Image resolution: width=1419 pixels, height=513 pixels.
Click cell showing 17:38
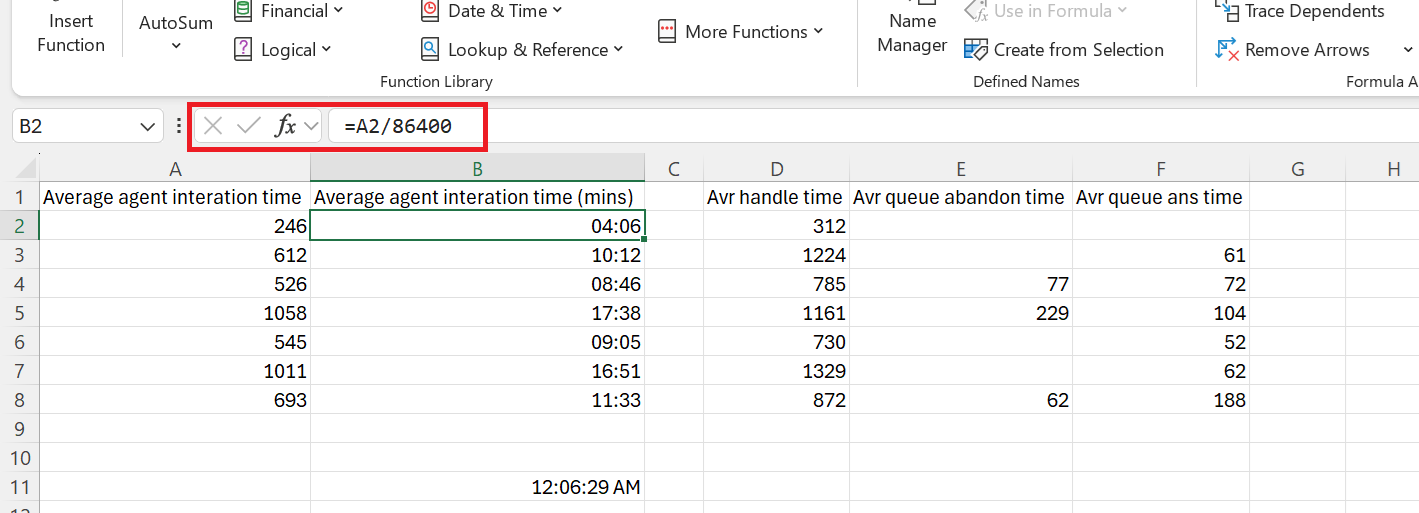coord(477,313)
